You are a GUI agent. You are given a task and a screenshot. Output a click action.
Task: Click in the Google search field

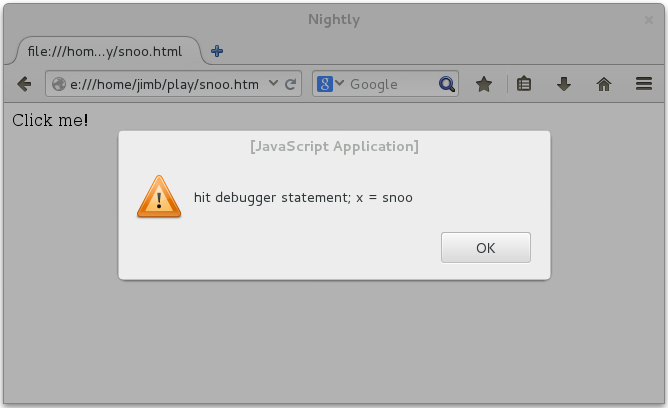[x=390, y=85]
